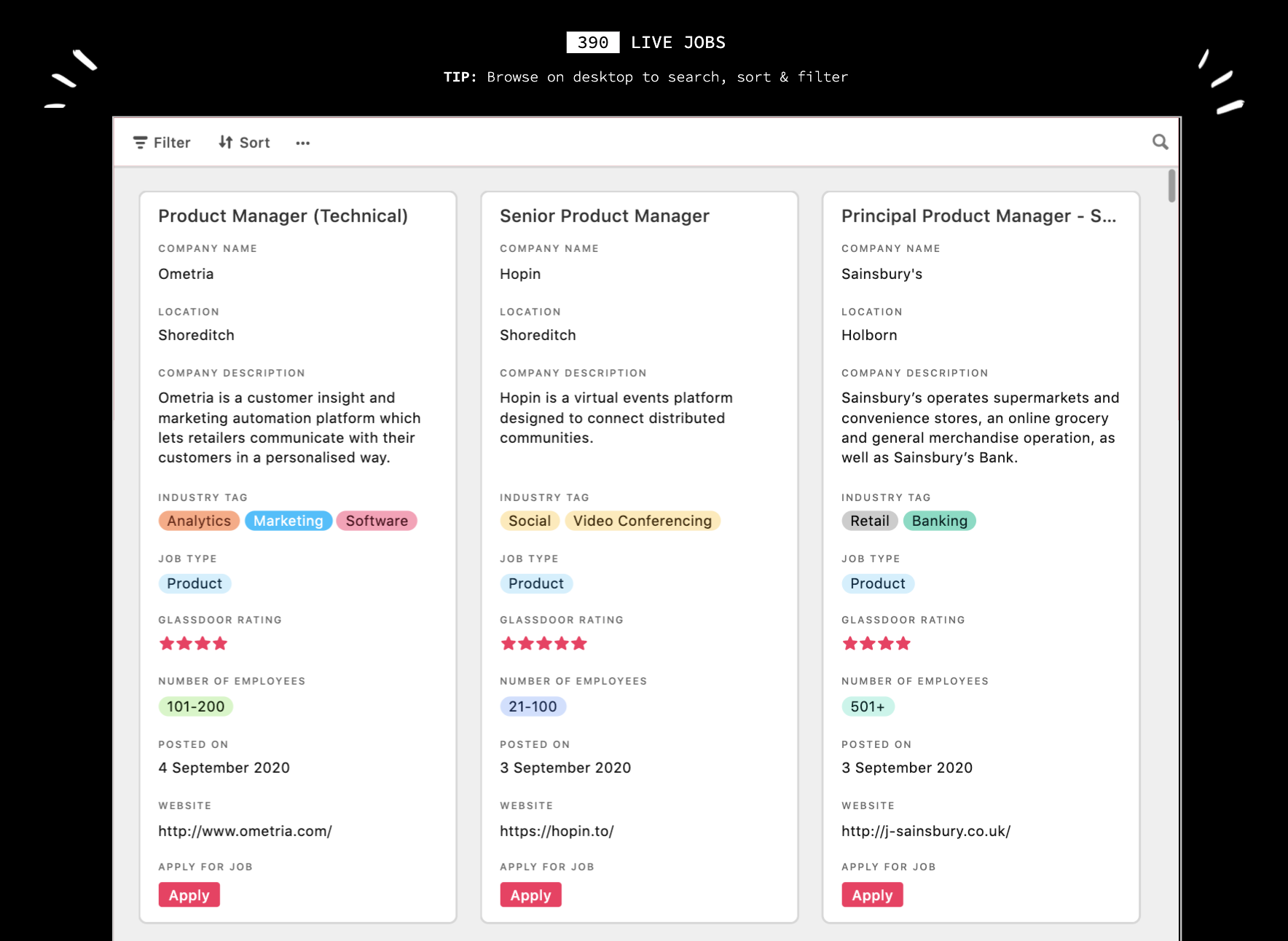
Task: Open the Principal Product Manager card title
Action: click(x=979, y=216)
